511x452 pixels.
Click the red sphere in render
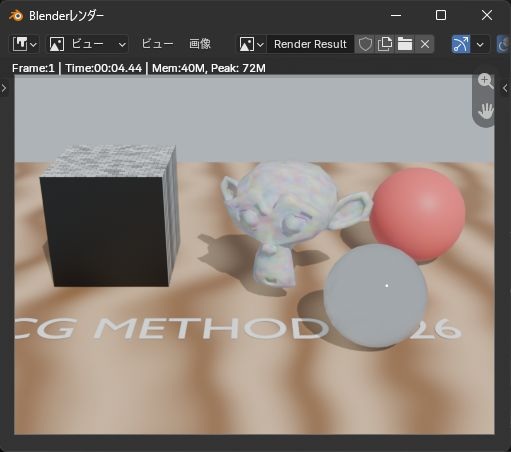pyautogui.click(x=418, y=213)
